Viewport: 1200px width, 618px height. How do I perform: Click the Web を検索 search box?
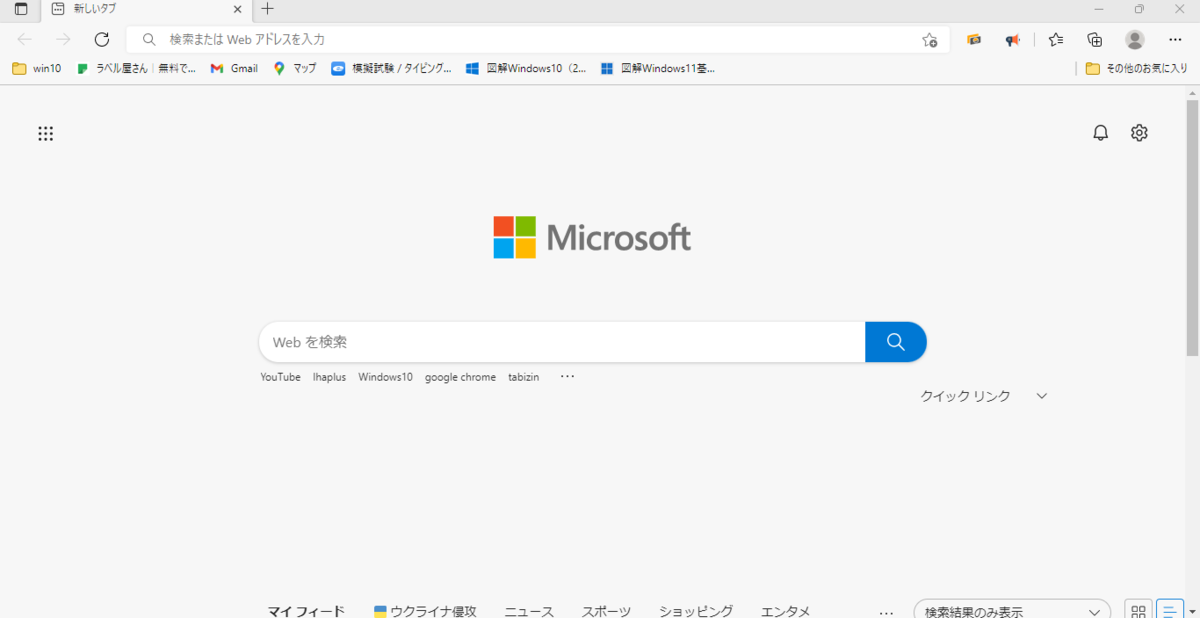[x=562, y=342]
